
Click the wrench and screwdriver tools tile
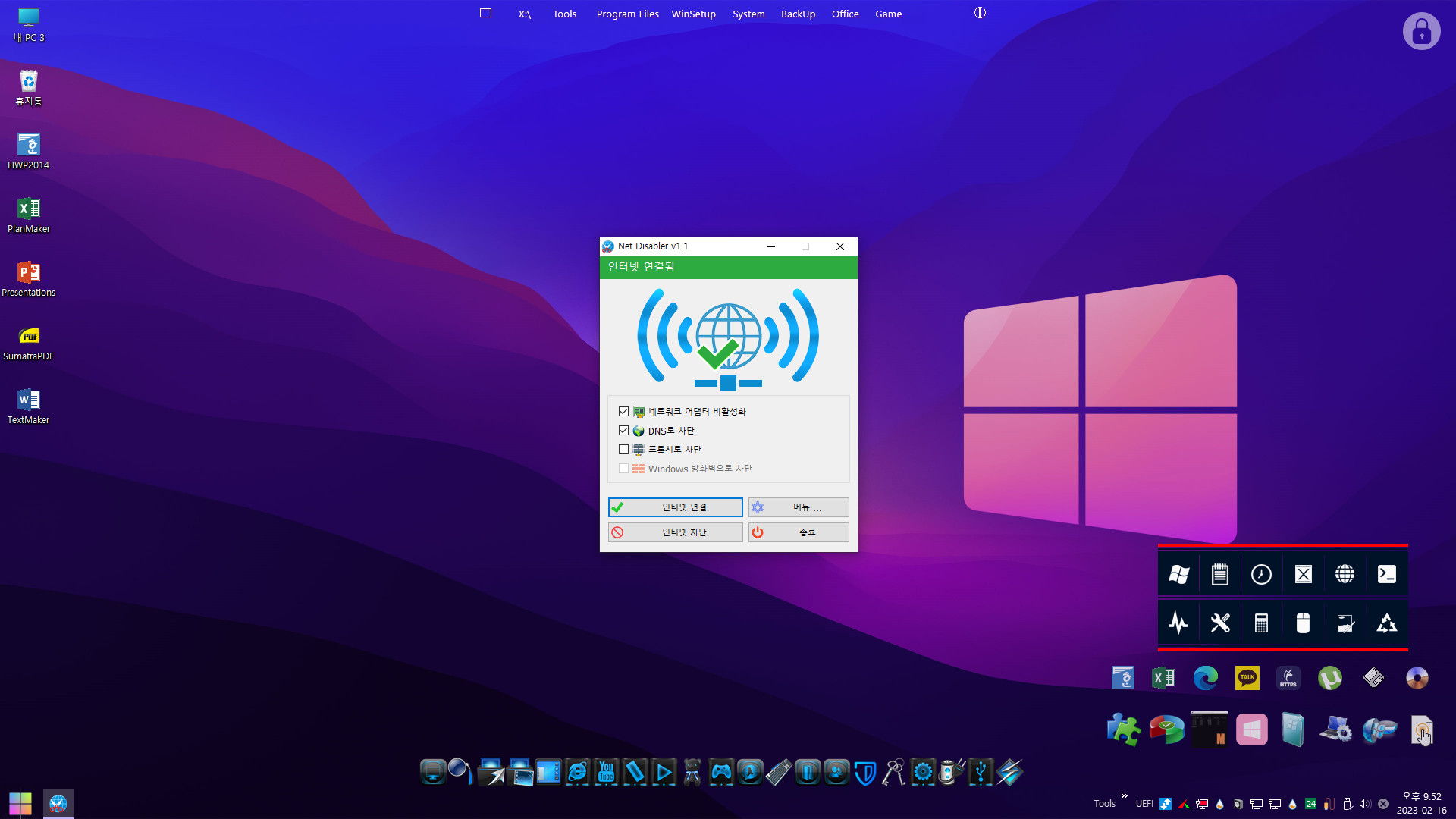(x=1219, y=623)
